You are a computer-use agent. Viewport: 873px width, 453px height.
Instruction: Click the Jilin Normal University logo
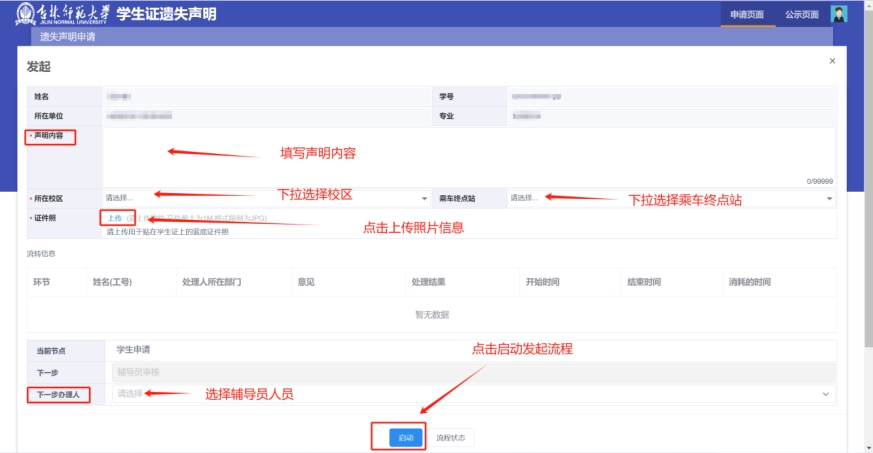pos(61,14)
